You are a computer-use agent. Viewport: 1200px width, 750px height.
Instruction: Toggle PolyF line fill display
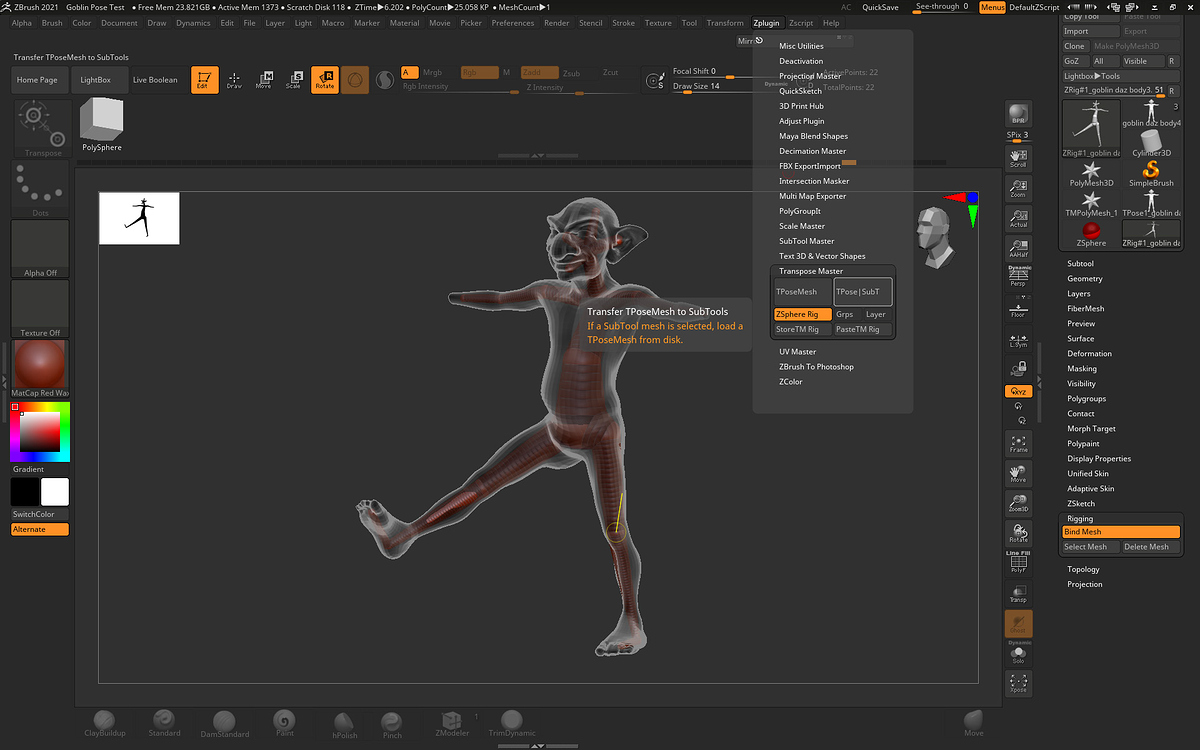pyautogui.click(x=1018, y=564)
